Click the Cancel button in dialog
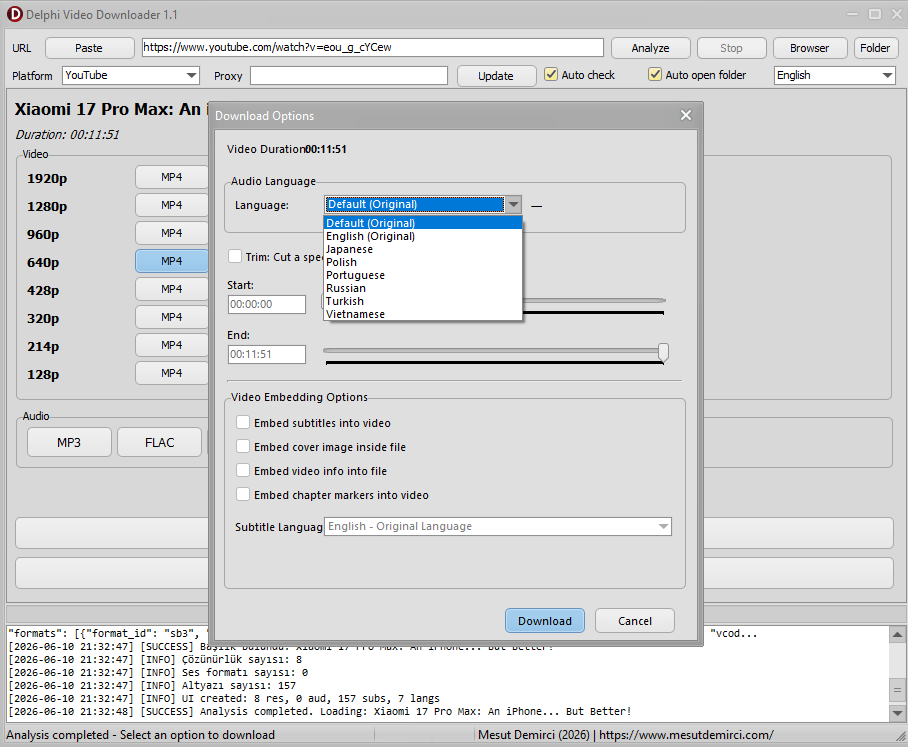Screen dimensions: 908x747 [x=635, y=621]
